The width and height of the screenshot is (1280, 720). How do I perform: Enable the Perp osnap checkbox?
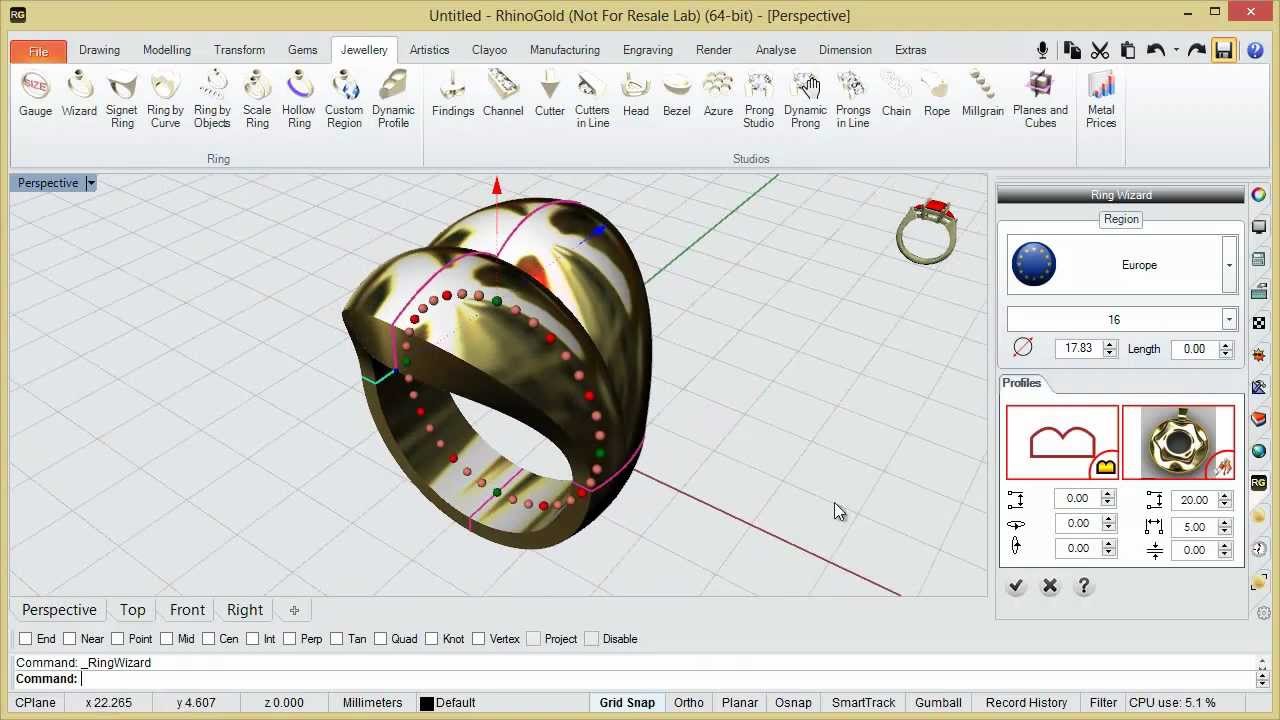(290, 639)
